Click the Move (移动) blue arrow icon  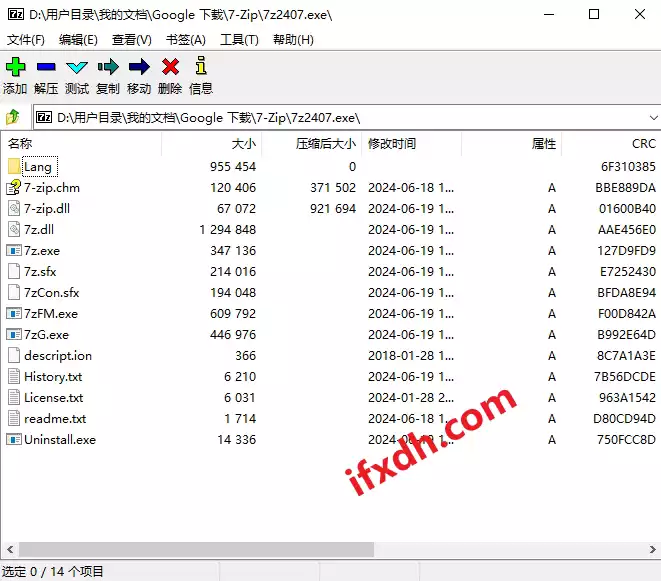[x=139, y=67]
